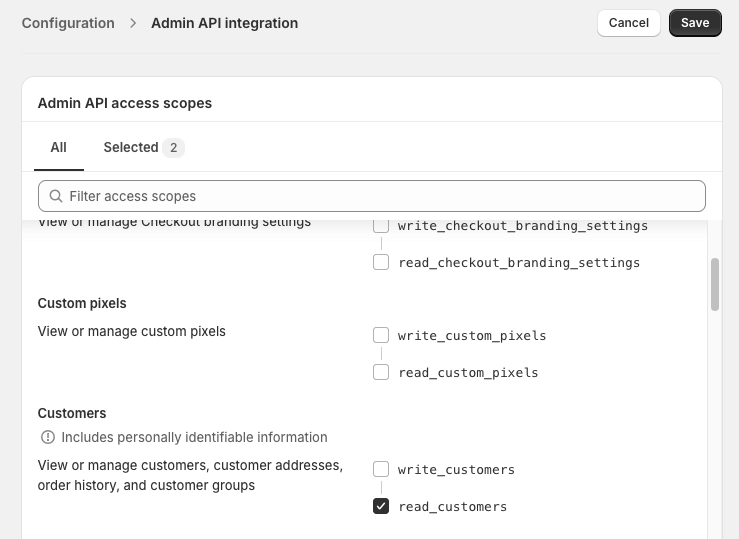739x539 pixels.
Task: Switch to the All scopes tab
Action: pos(58,147)
